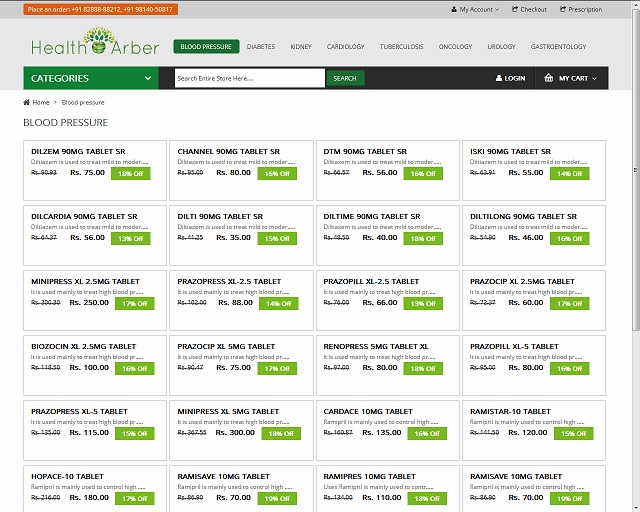Click Rs. 180.00 price on Hopace-10
The height and width of the screenshot is (512, 640).
[x=89, y=497]
